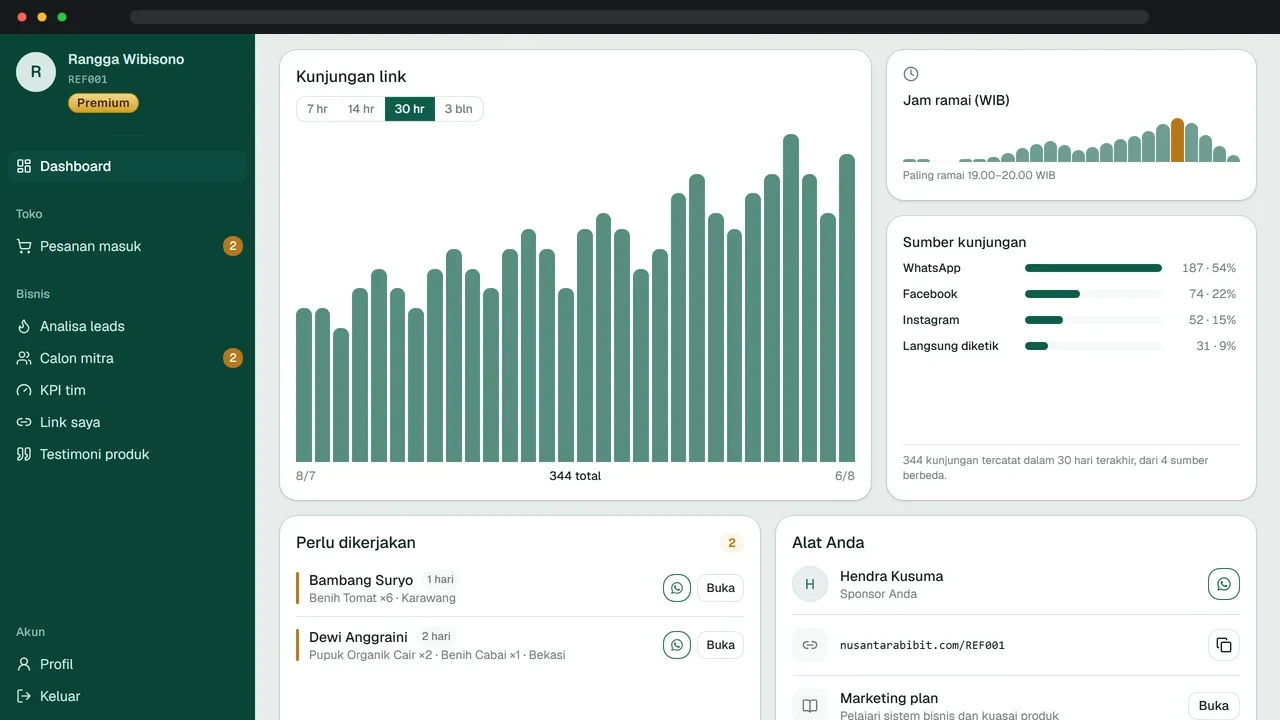Message sponsor Hendra Kusuma via WhatsApp icon
Image resolution: width=1280 pixels, height=720 pixels.
1224,584
